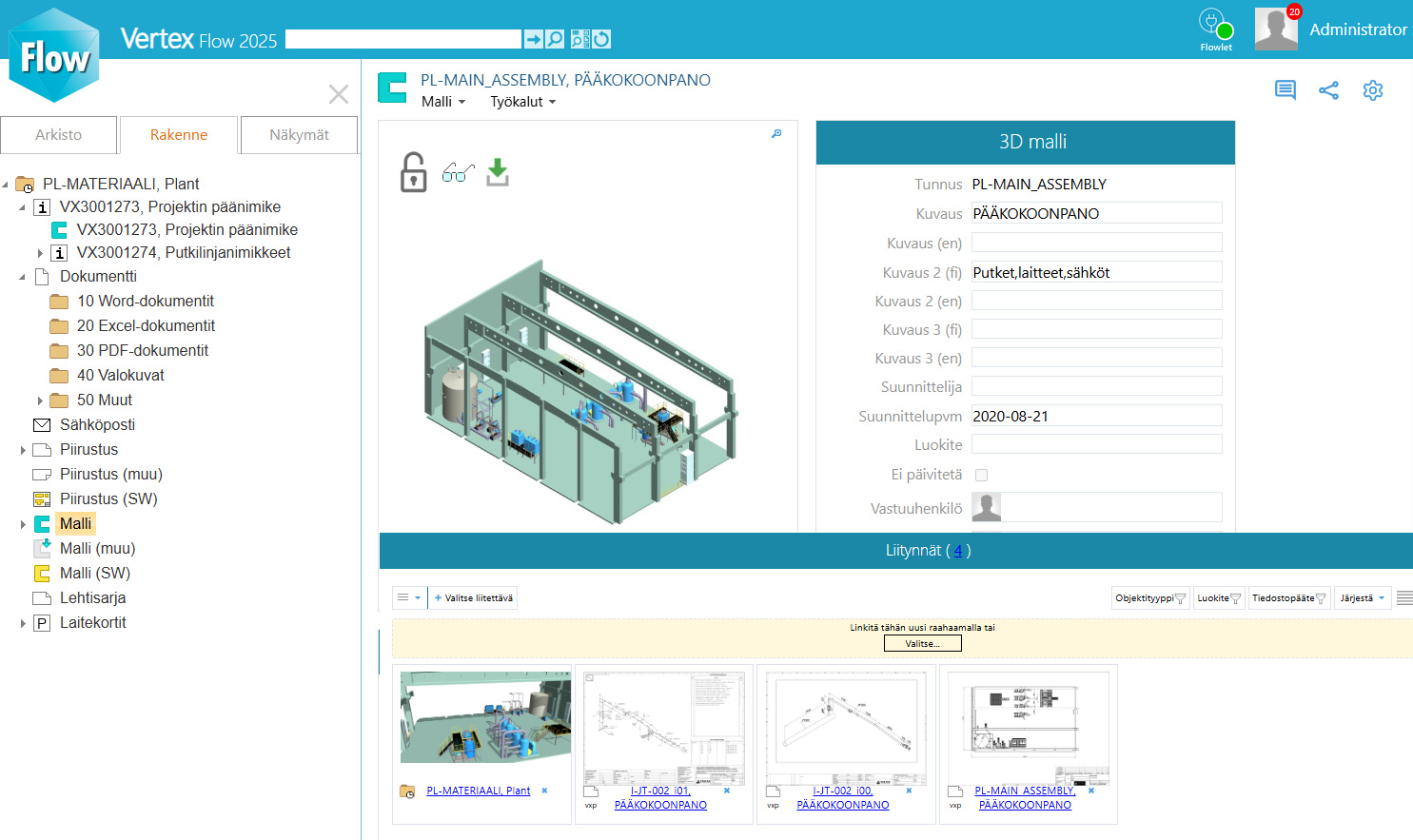Click the Valitse liitettävä button
This screenshot has height=840, width=1413.
tap(473, 598)
